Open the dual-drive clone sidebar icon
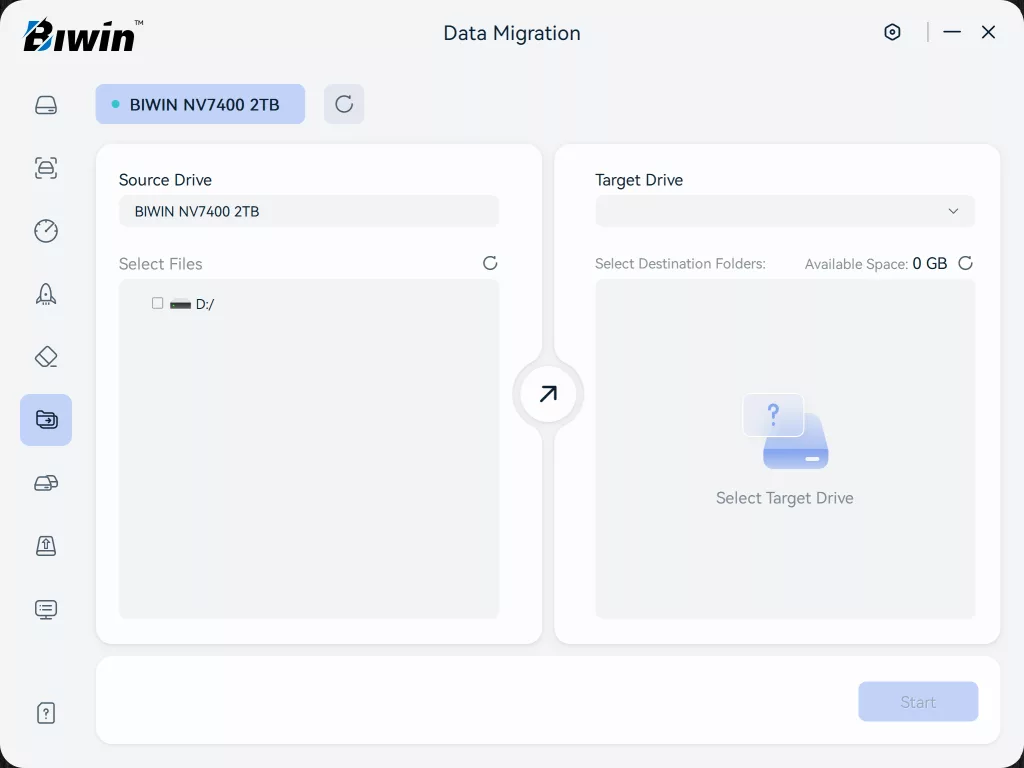1024x768 pixels. (46, 483)
